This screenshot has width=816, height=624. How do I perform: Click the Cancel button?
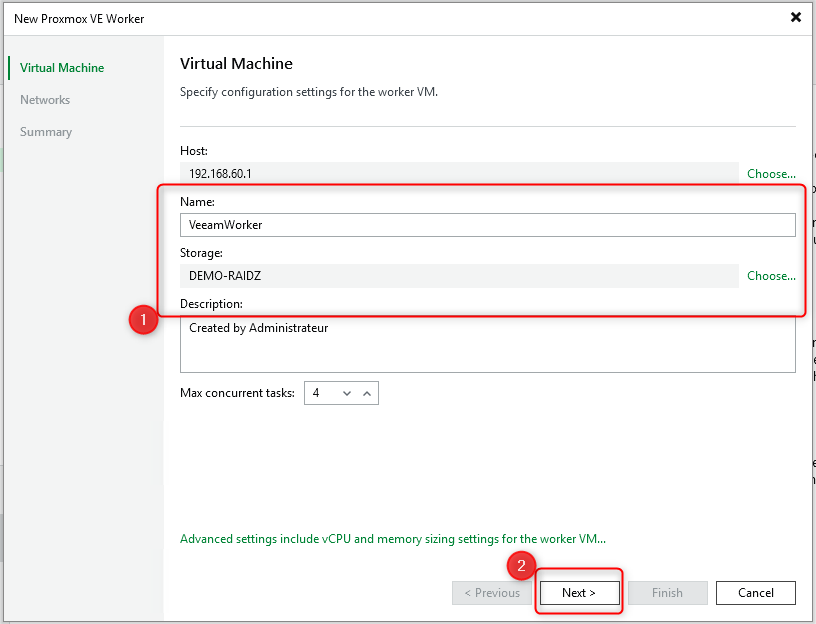pos(755,592)
